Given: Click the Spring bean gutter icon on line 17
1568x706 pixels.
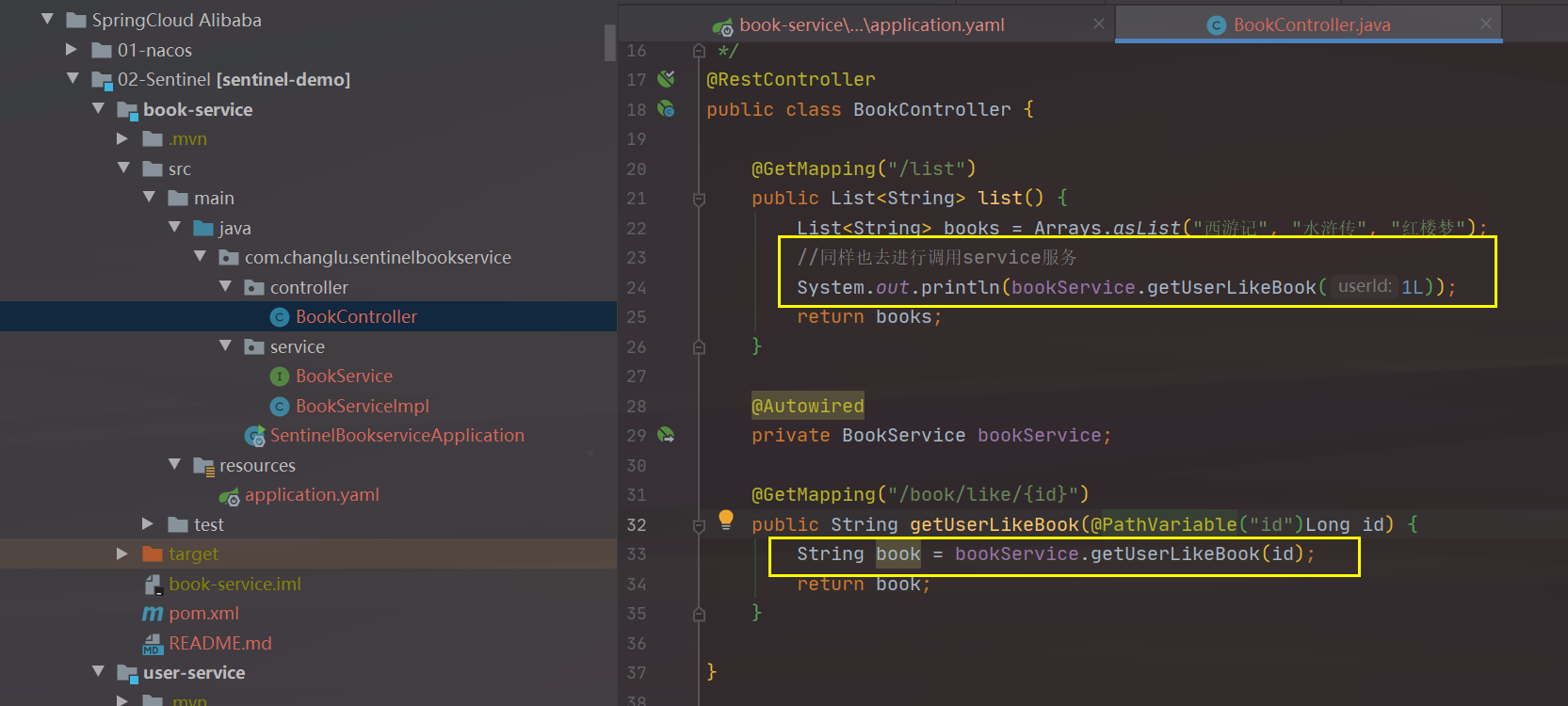Looking at the screenshot, I should click(666, 79).
